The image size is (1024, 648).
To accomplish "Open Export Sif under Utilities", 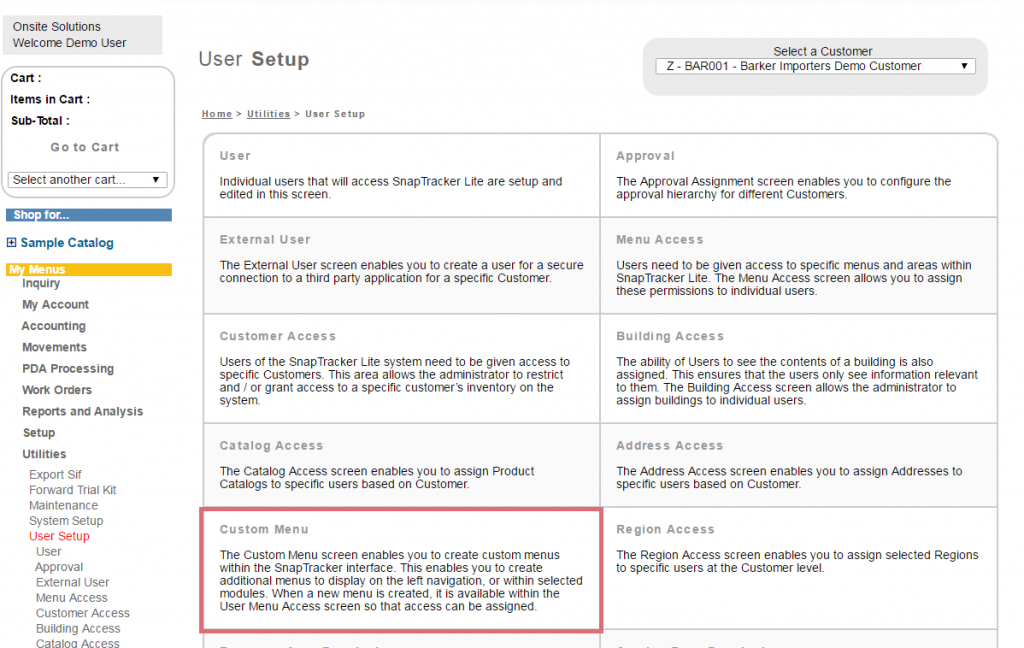I will (x=55, y=475).
